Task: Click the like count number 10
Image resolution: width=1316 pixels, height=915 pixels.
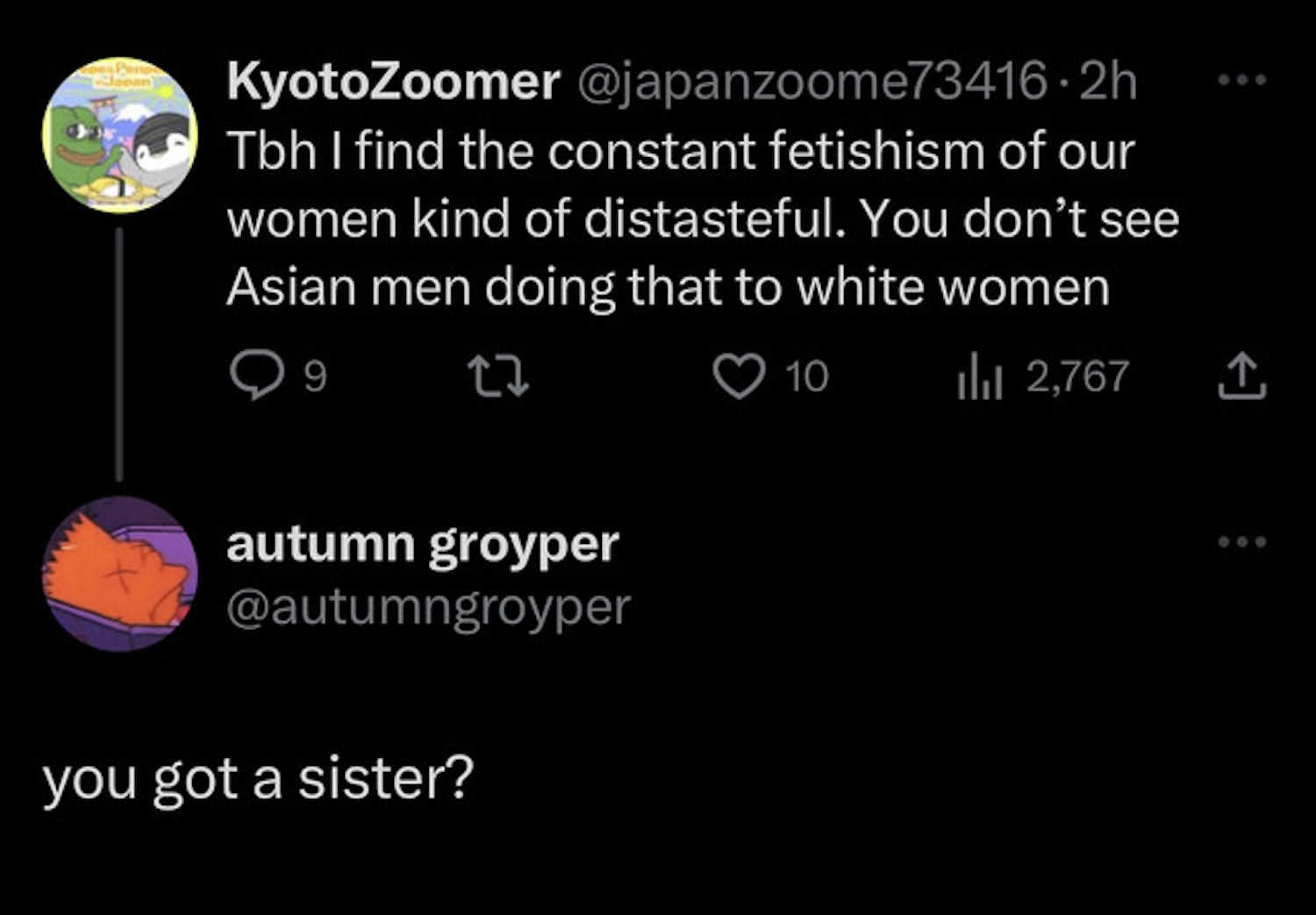Action: (806, 377)
